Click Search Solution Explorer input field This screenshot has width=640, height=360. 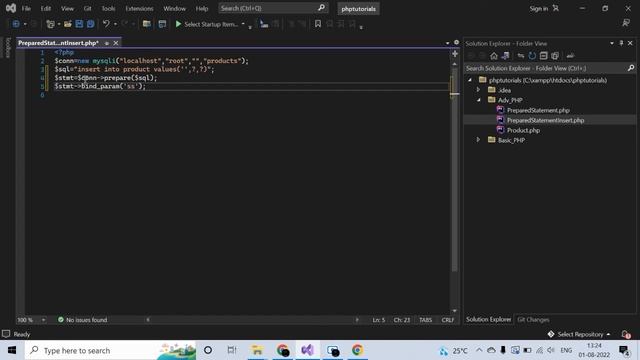pyautogui.click(x=546, y=68)
